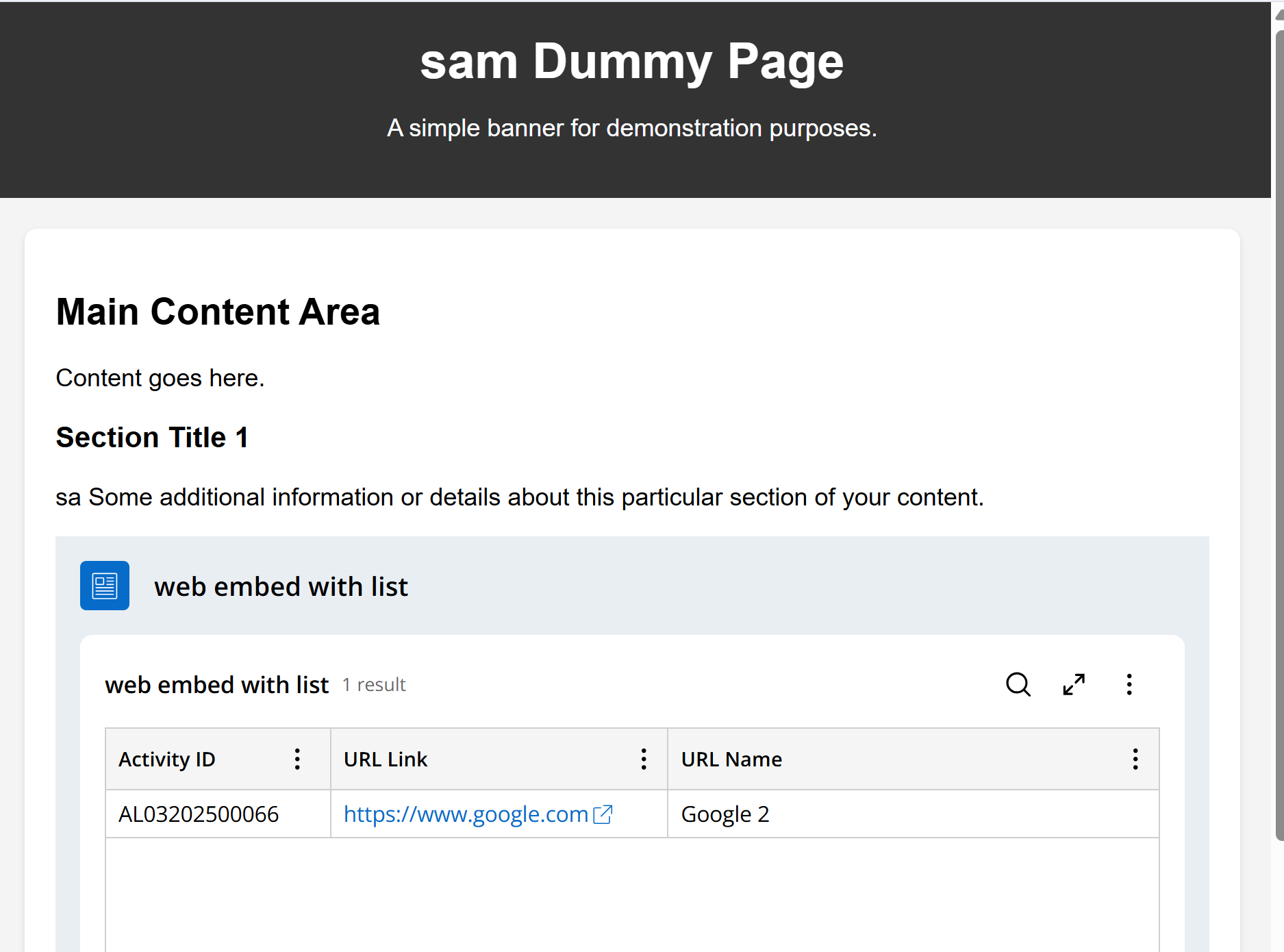Open URL Link column options menu
1284x952 pixels.
[x=644, y=759]
